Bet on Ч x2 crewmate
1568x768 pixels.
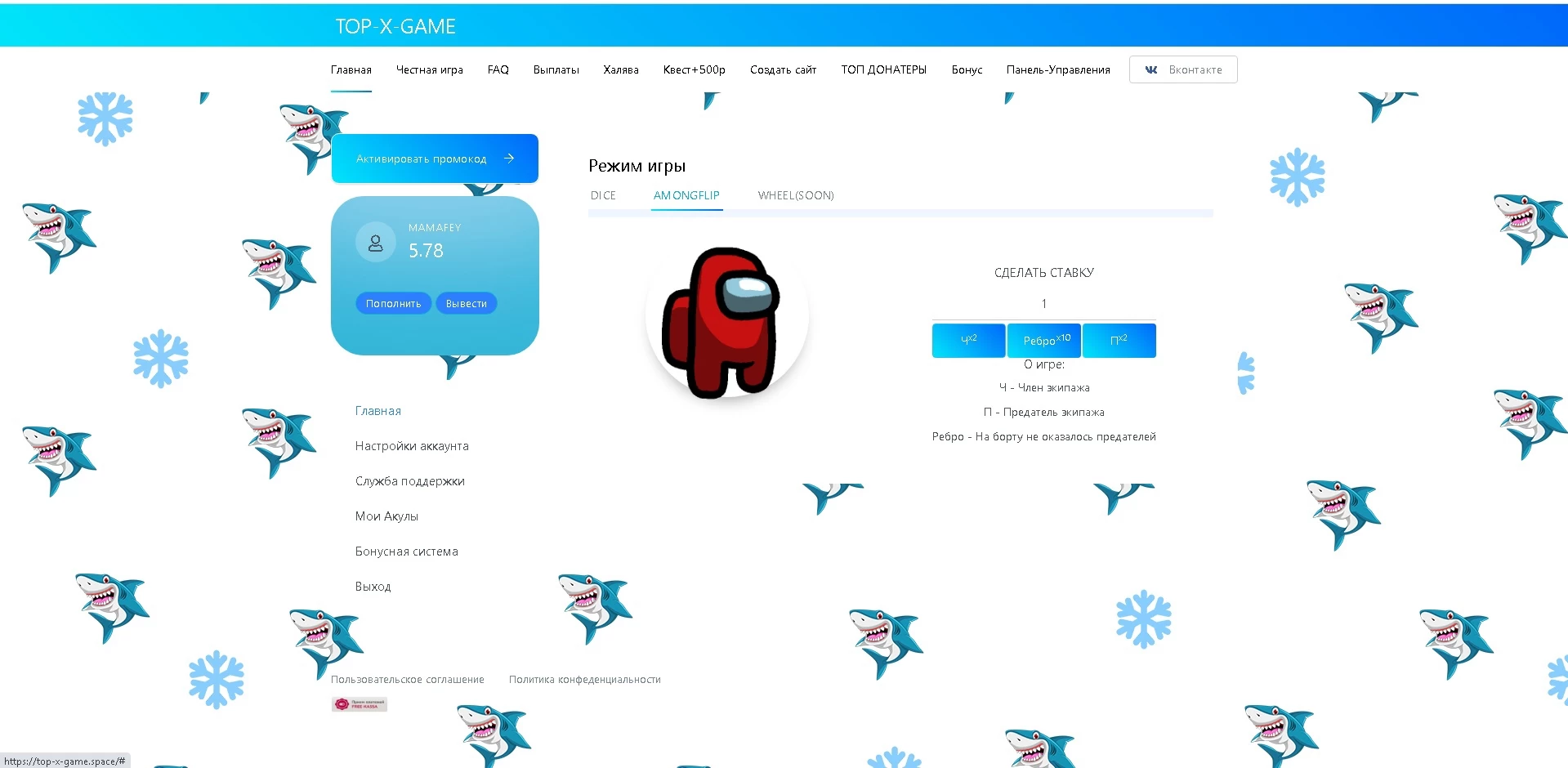pos(968,340)
